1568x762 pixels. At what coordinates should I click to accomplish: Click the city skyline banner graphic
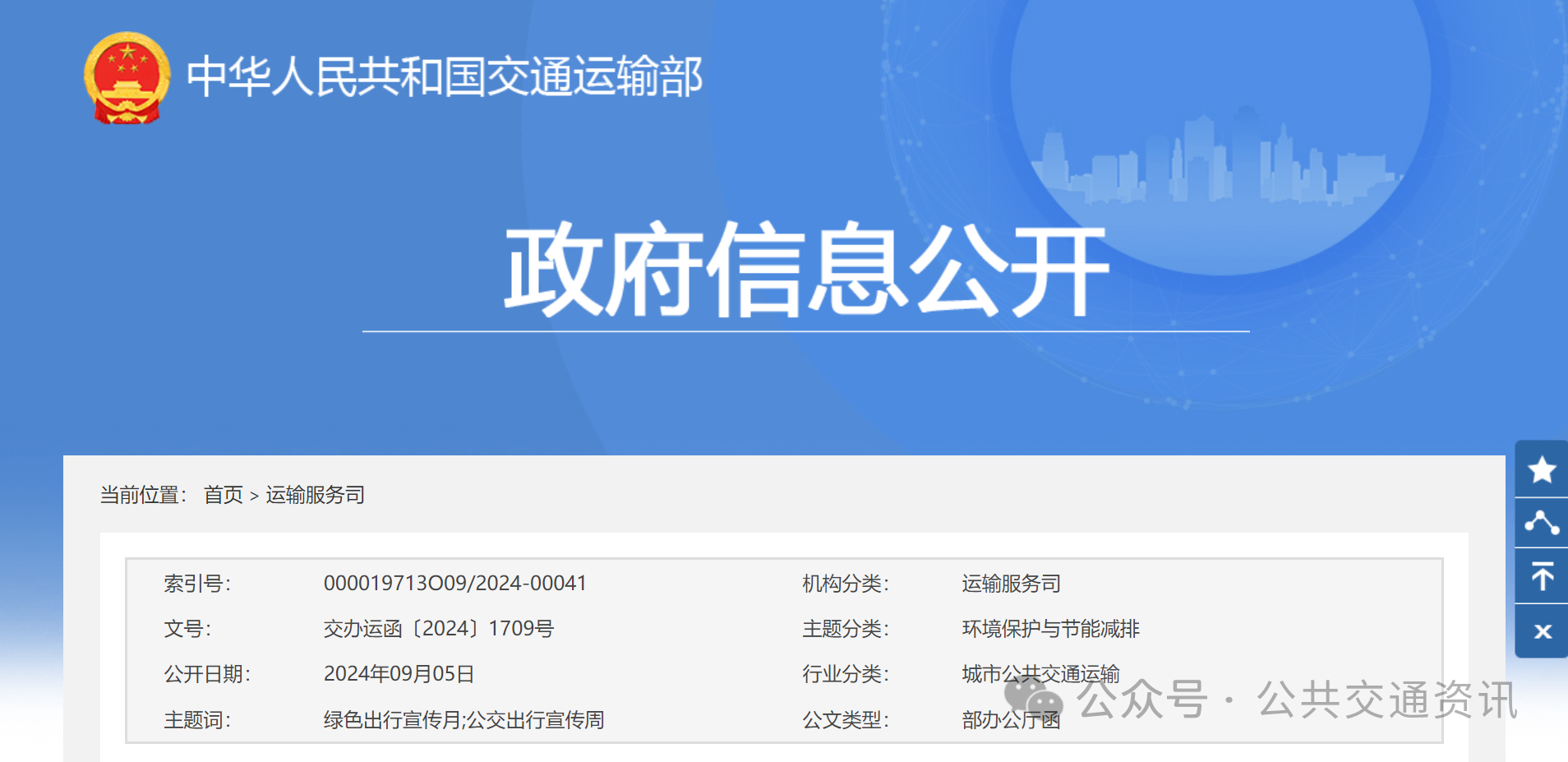(x=1216, y=160)
